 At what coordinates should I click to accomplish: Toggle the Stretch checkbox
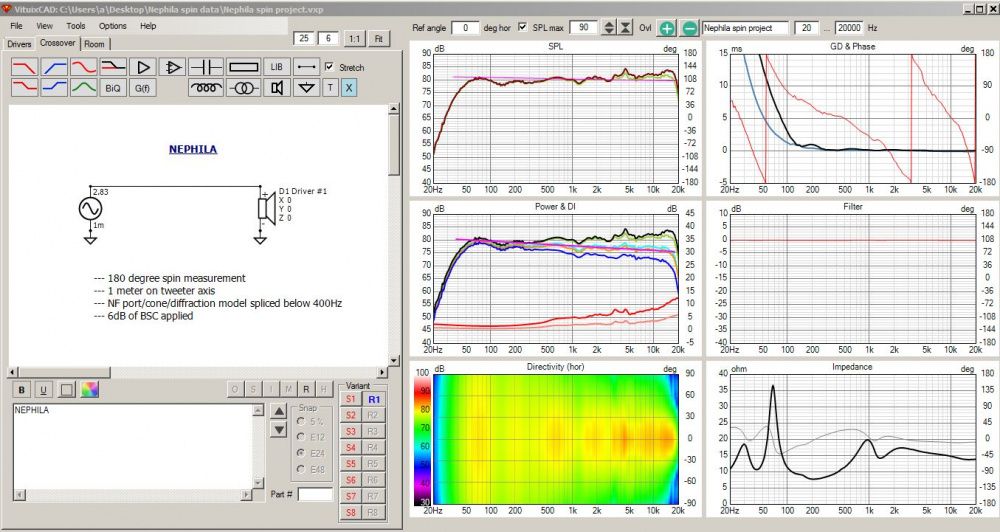(330, 68)
